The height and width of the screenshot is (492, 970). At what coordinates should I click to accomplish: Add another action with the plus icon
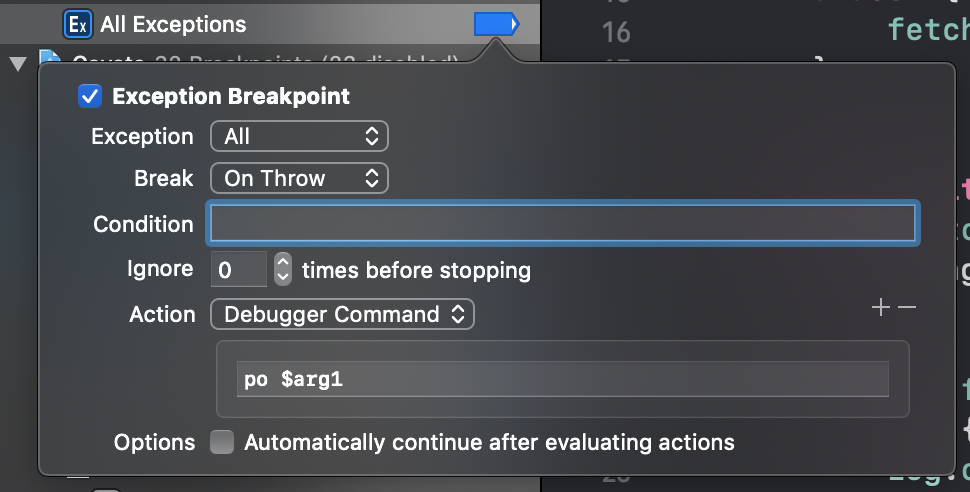880,307
